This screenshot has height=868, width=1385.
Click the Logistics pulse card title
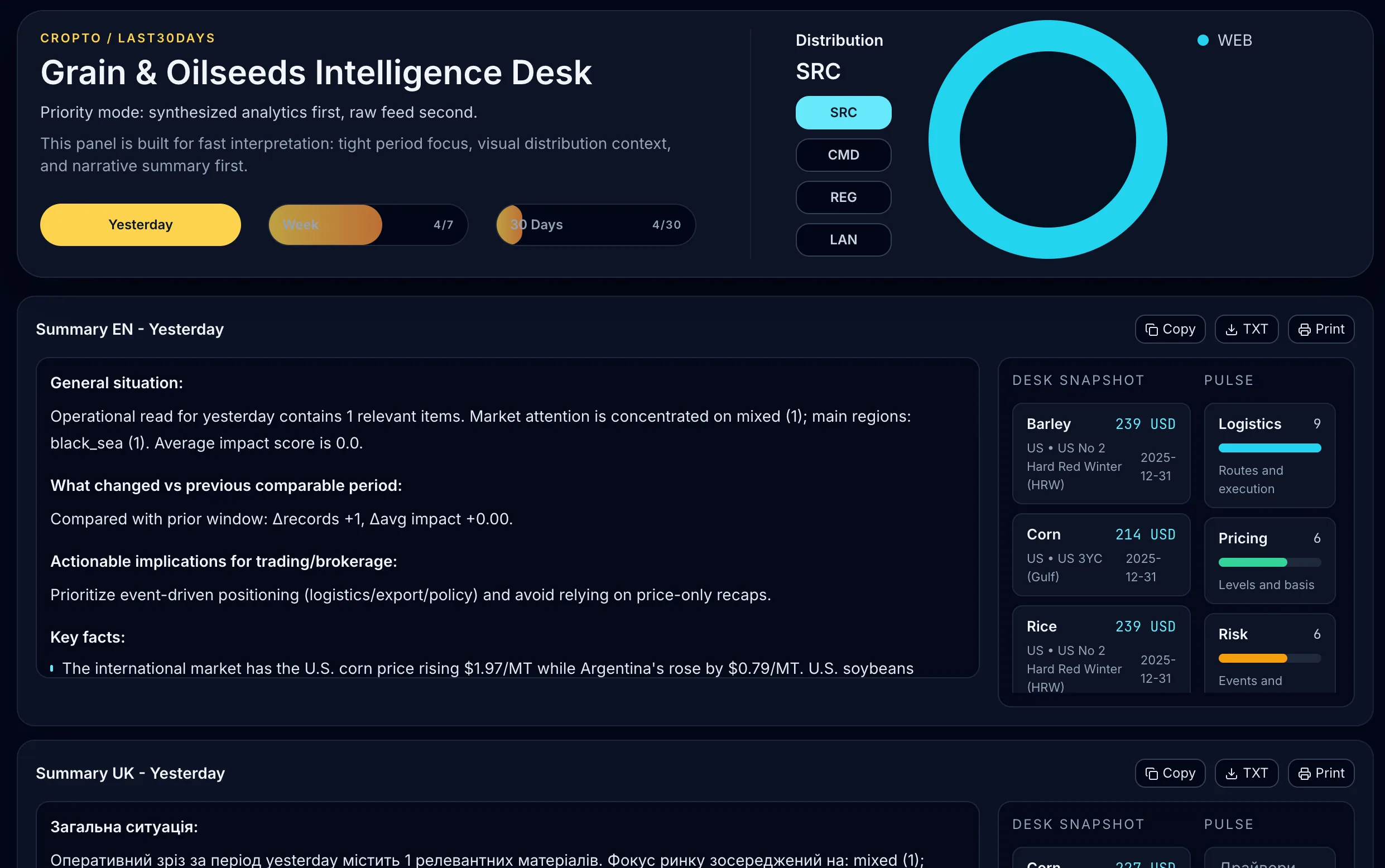[x=1249, y=423]
